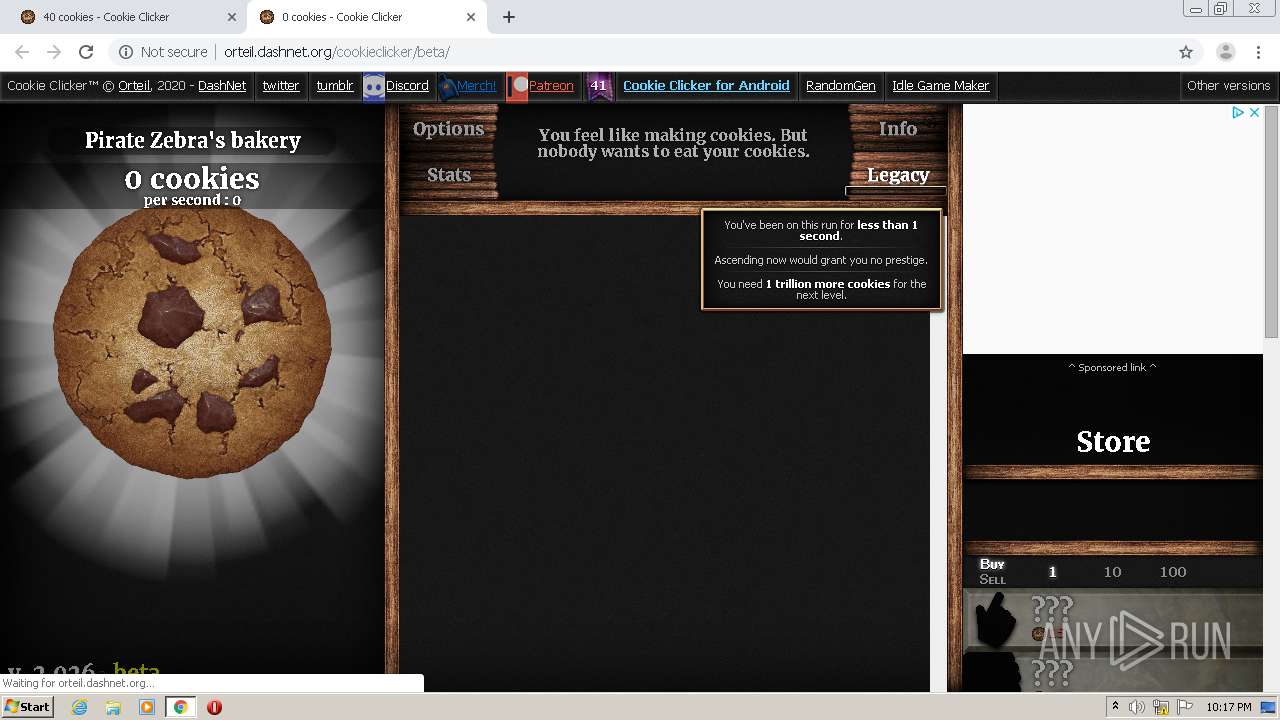1280x720 pixels.
Task: Open the tumblr link
Action: coord(335,86)
